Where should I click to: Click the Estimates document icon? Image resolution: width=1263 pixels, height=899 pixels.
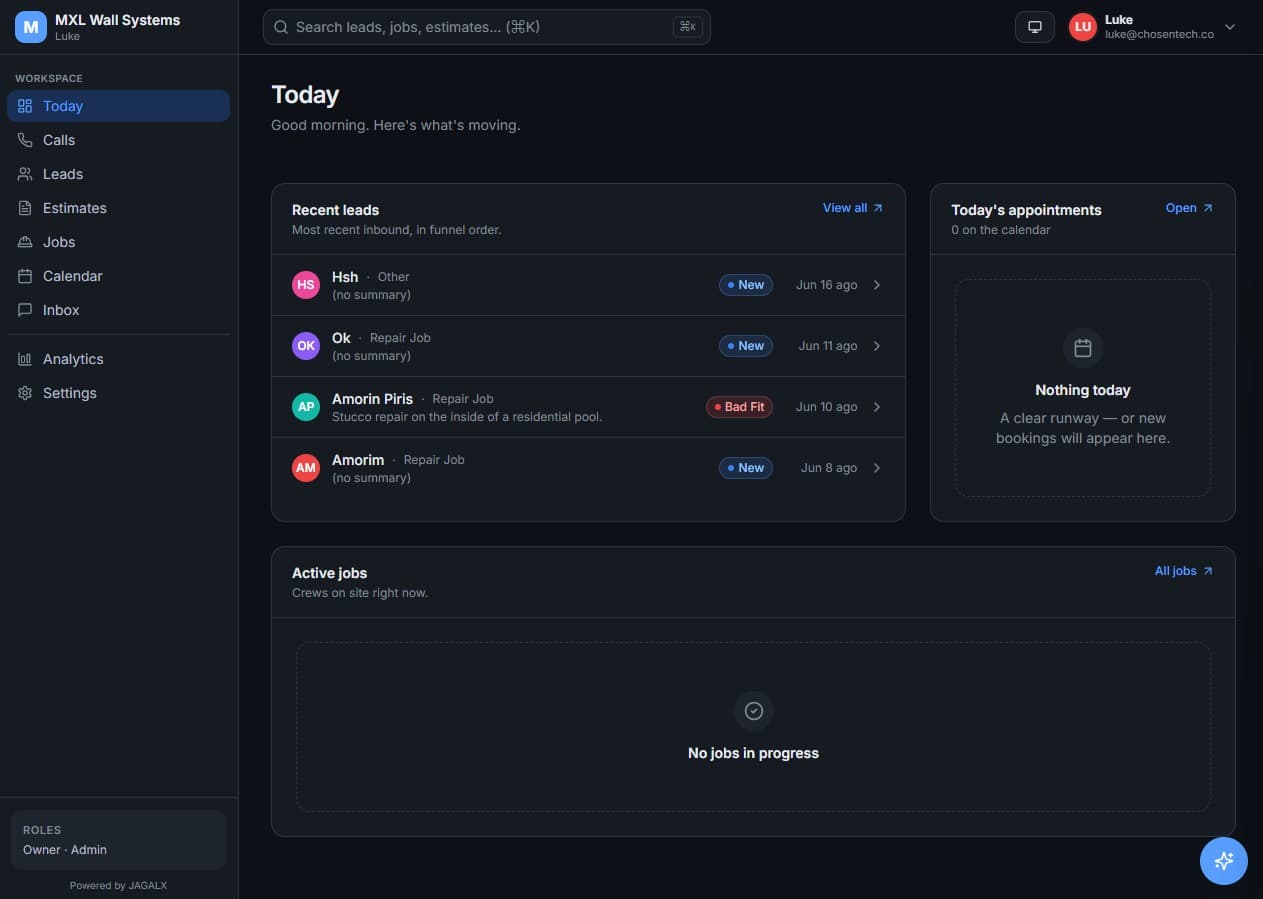pyautogui.click(x=25, y=208)
